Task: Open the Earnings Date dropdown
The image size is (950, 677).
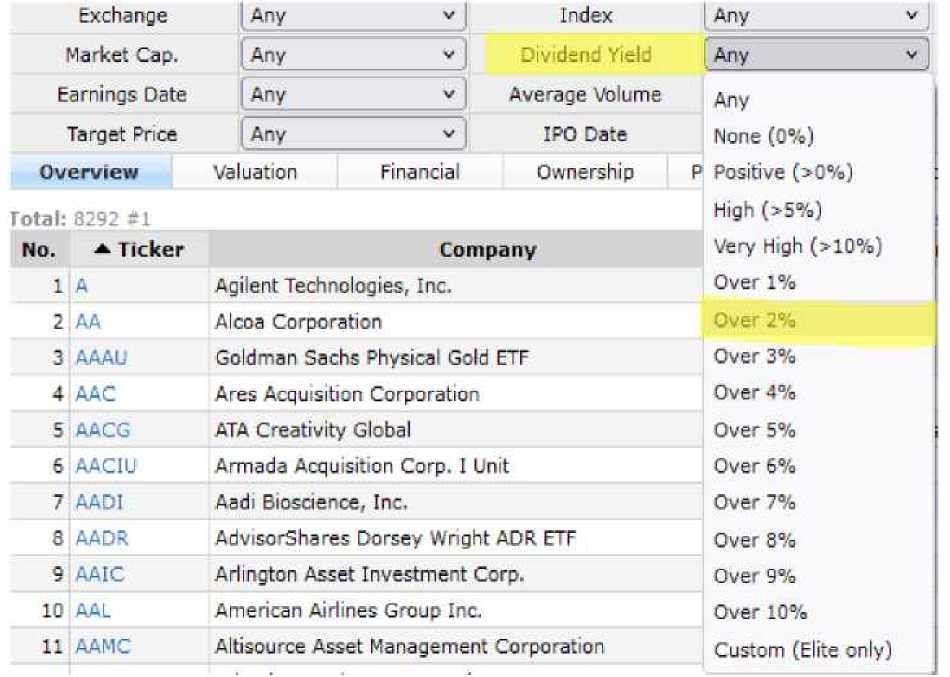Action: [353, 95]
